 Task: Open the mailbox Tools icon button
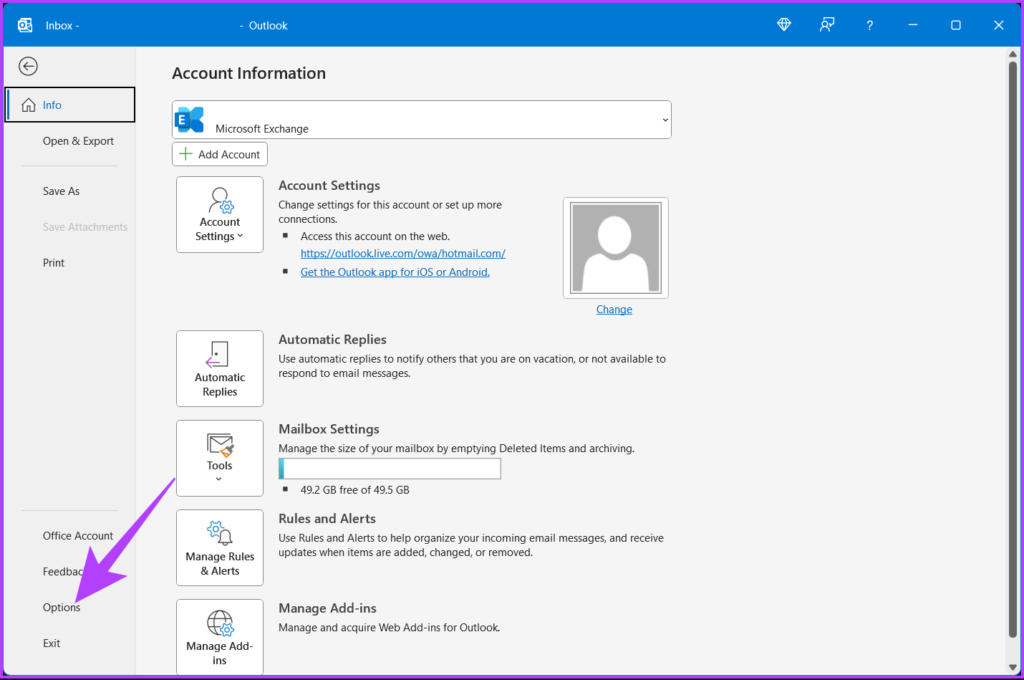220,457
